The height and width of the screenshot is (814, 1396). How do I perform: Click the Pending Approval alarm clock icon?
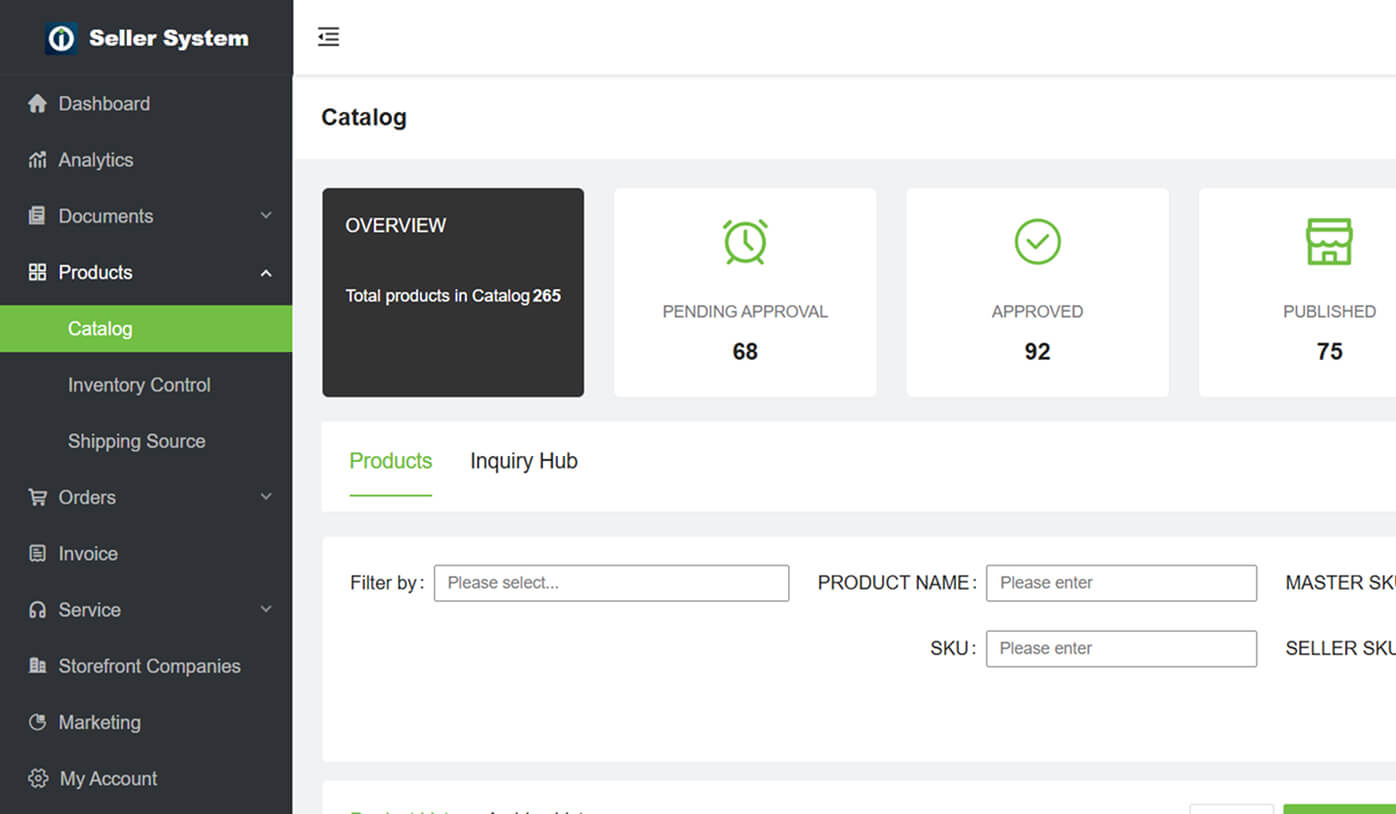pos(745,242)
